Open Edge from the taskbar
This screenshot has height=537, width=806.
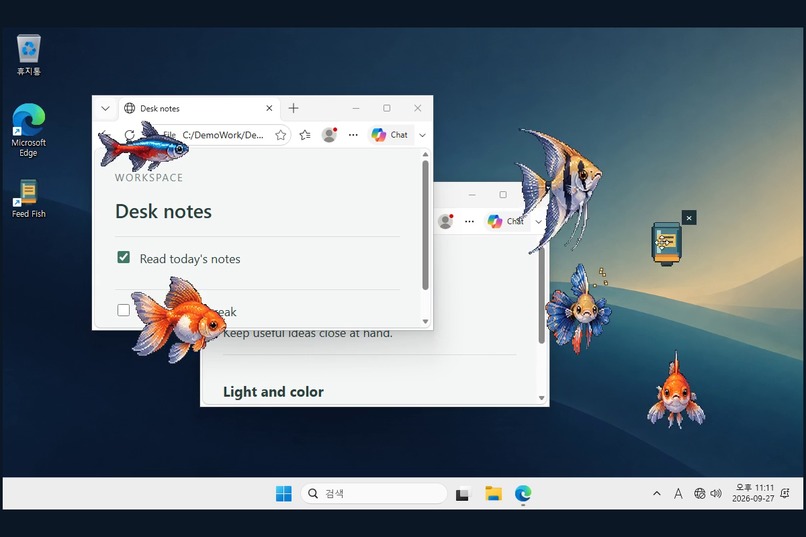coord(523,493)
